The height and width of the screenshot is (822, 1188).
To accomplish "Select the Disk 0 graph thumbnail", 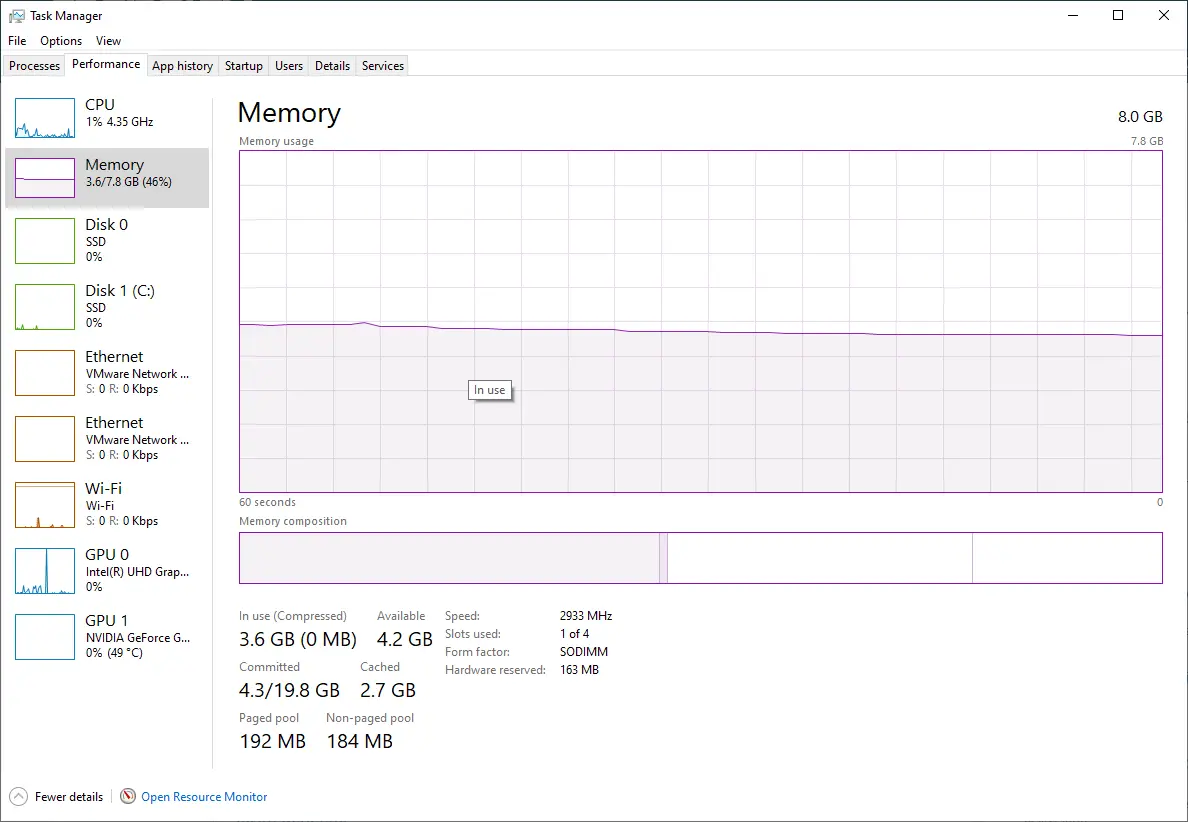I will click(x=45, y=241).
